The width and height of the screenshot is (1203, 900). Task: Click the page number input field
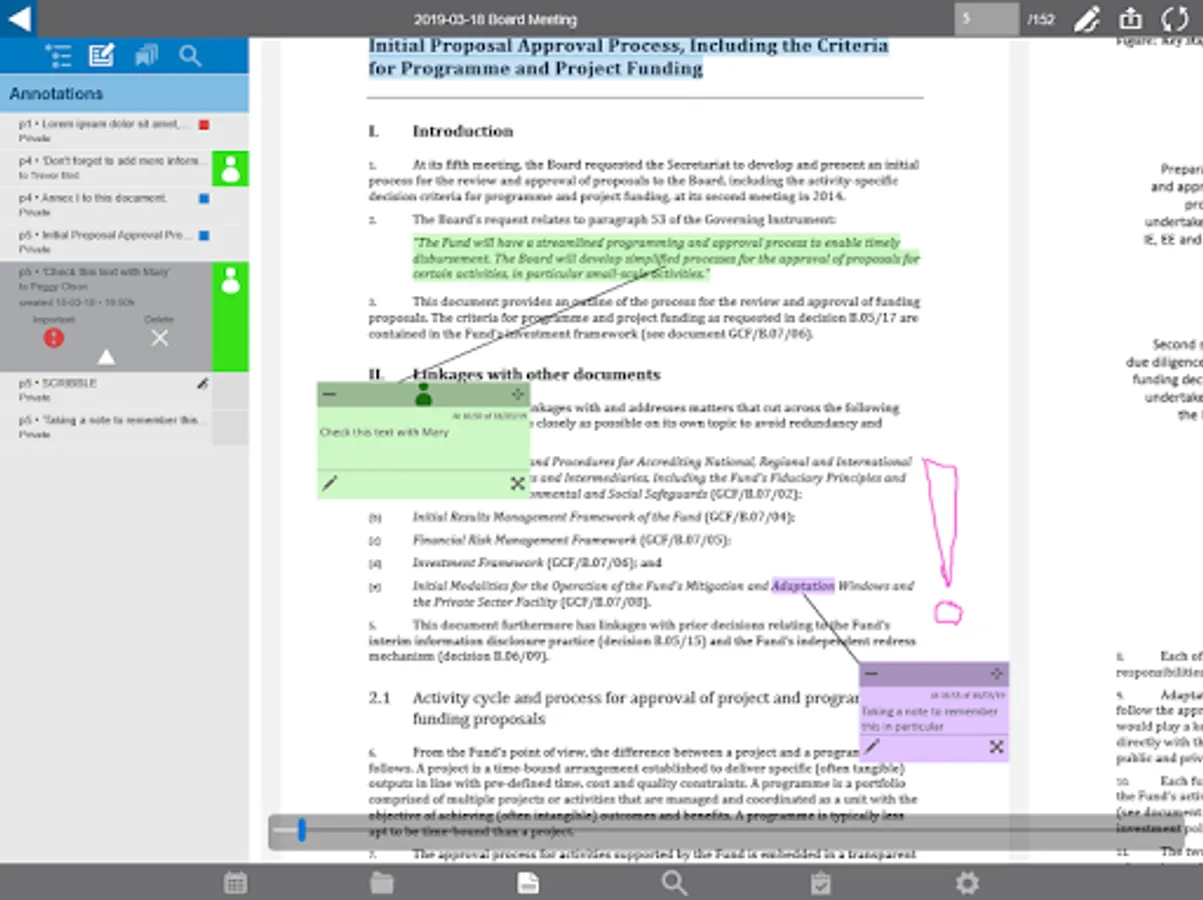(986, 19)
